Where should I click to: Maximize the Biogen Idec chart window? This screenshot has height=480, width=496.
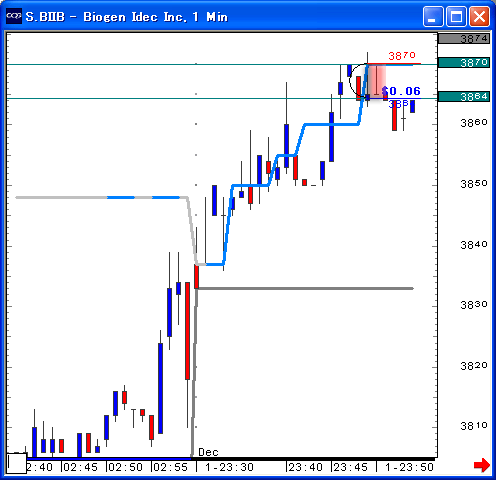pos(456,16)
